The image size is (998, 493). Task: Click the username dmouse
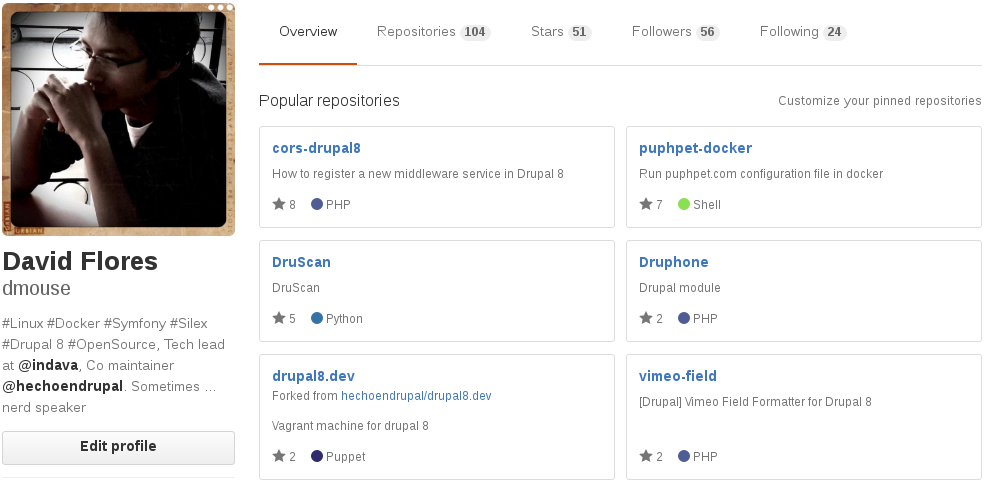pos(36,288)
